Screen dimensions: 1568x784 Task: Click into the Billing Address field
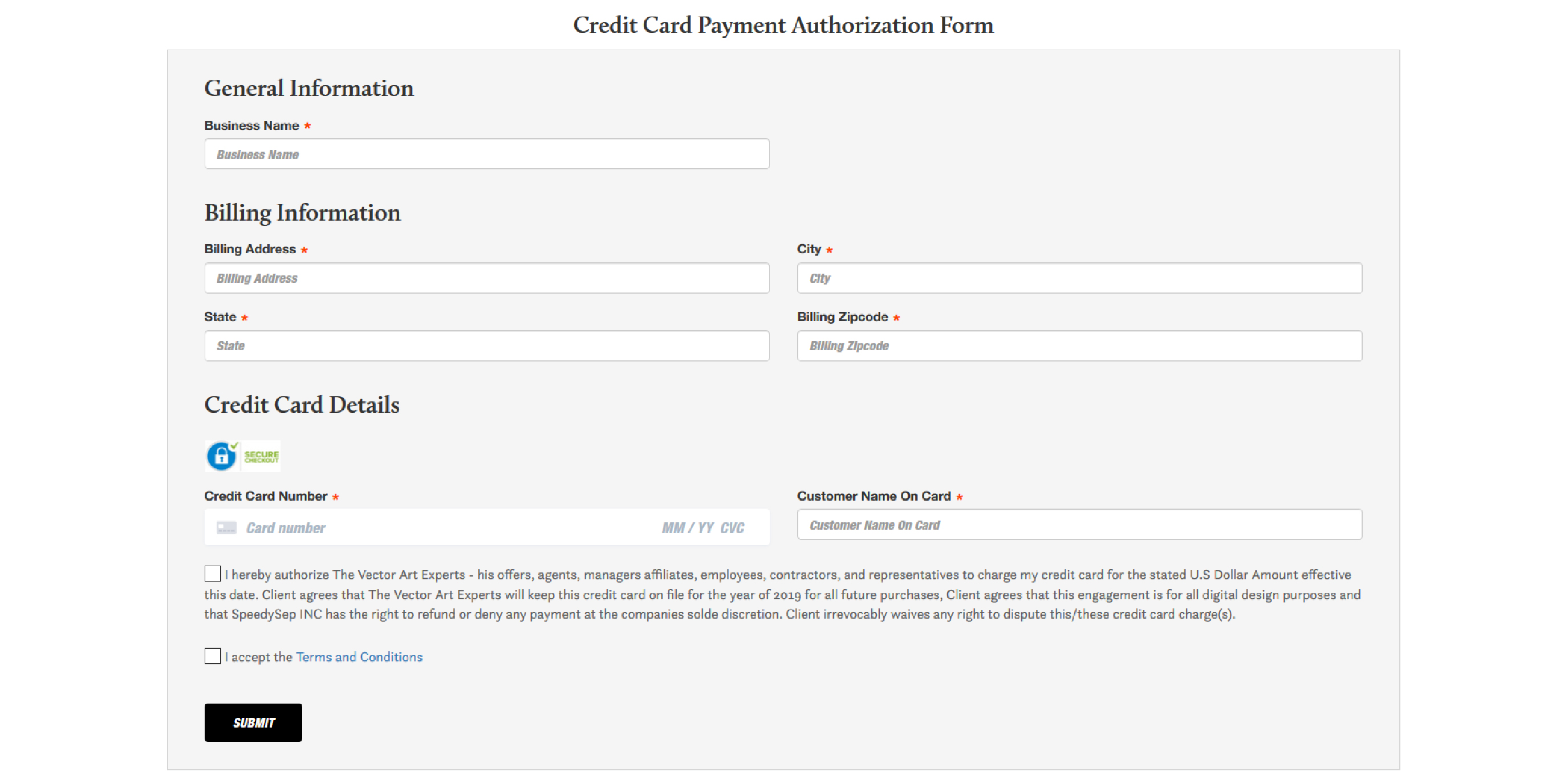click(x=487, y=278)
